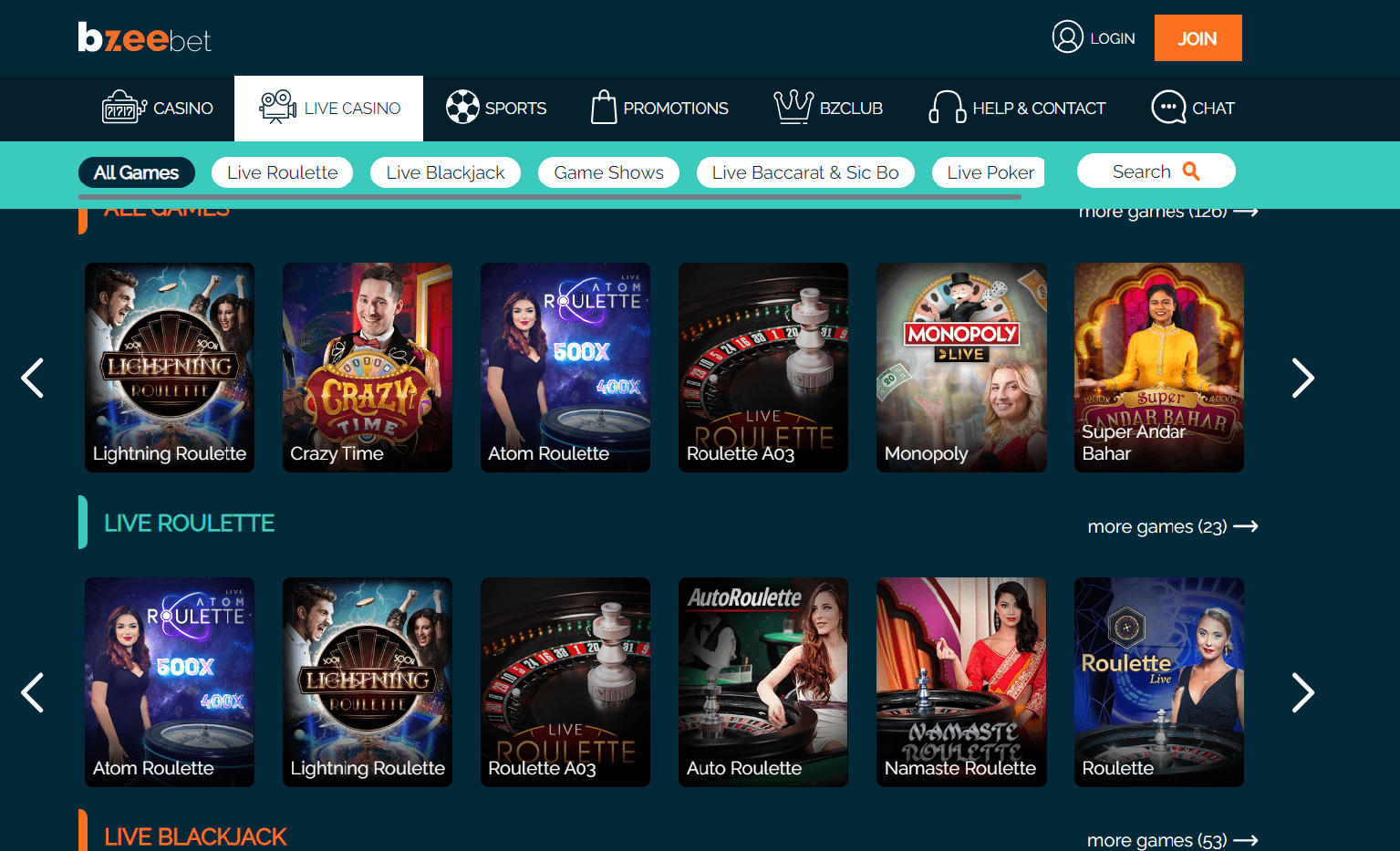Open Lightning Roulette in Live Roulette row
This screenshot has height=851, width=1400.
point(368,682)
